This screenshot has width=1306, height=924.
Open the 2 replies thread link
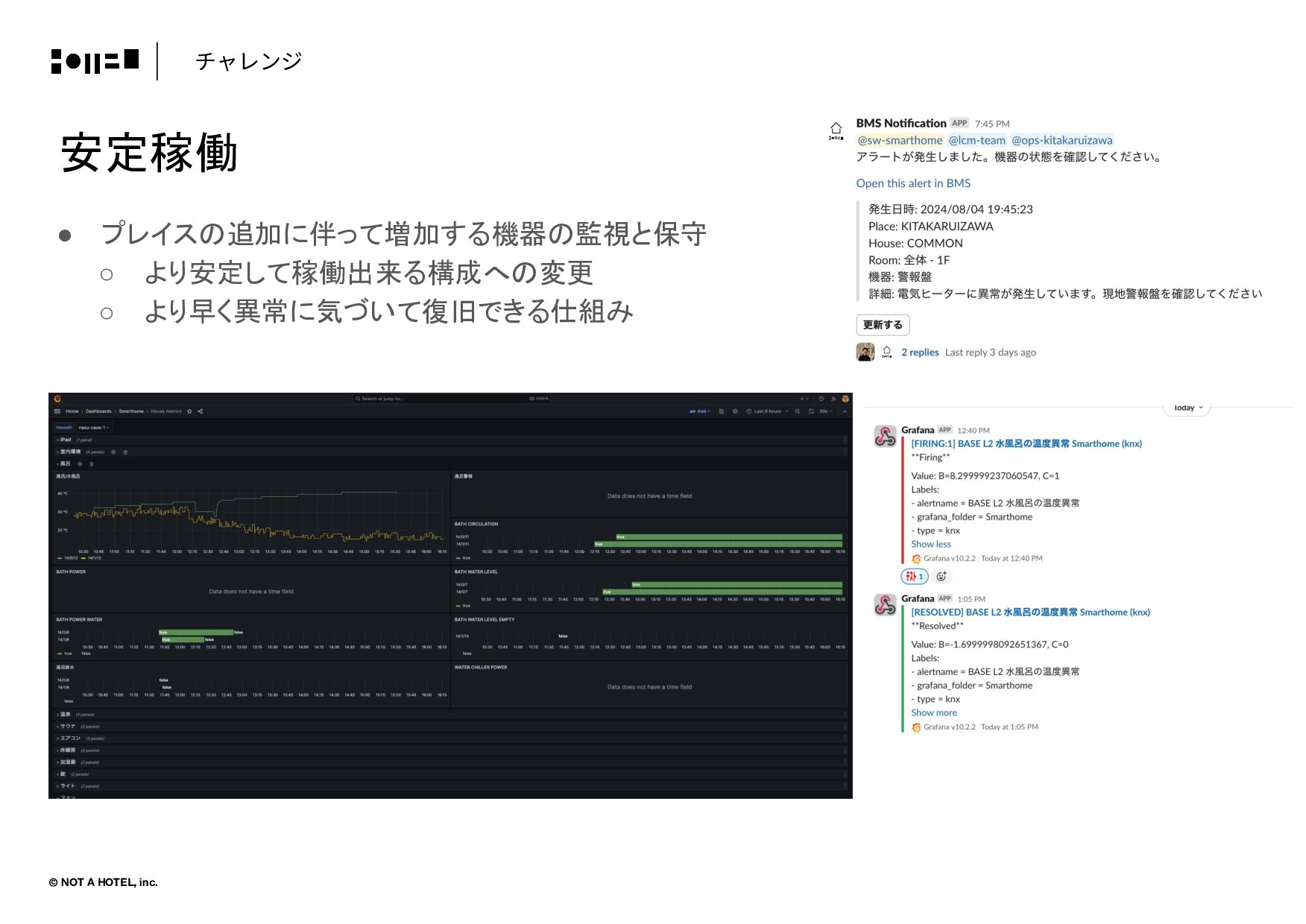point(920,352)
